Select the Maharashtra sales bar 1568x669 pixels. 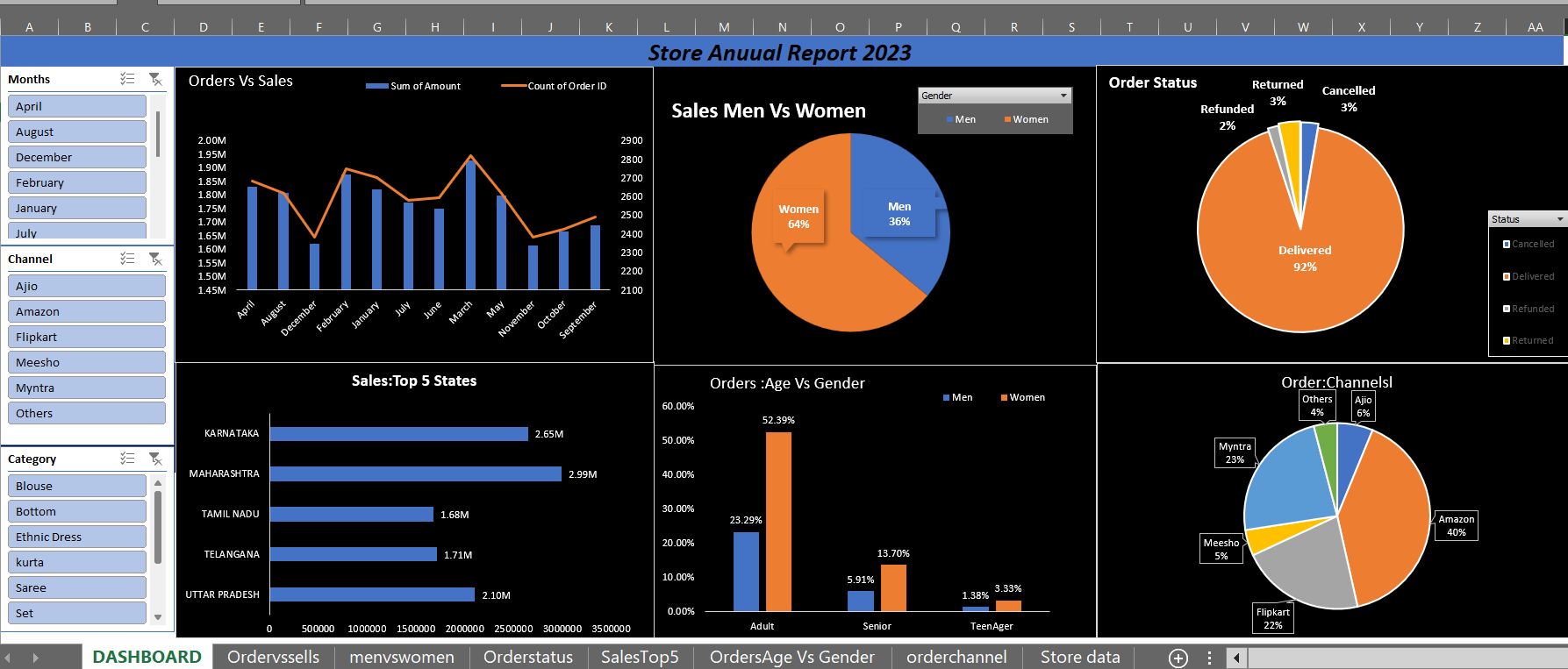[x=415, y=474]
